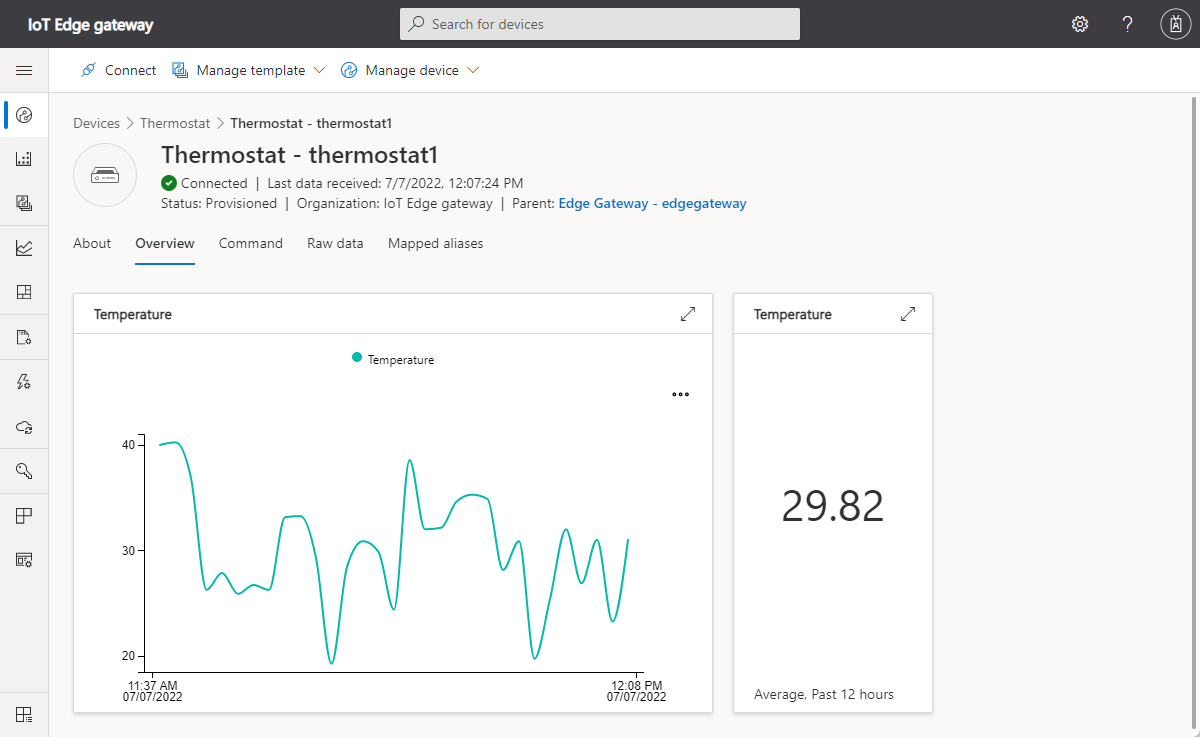Open Devices in the left sidebar
Viewport: 1200px width, 737px height.
point(24,115)
